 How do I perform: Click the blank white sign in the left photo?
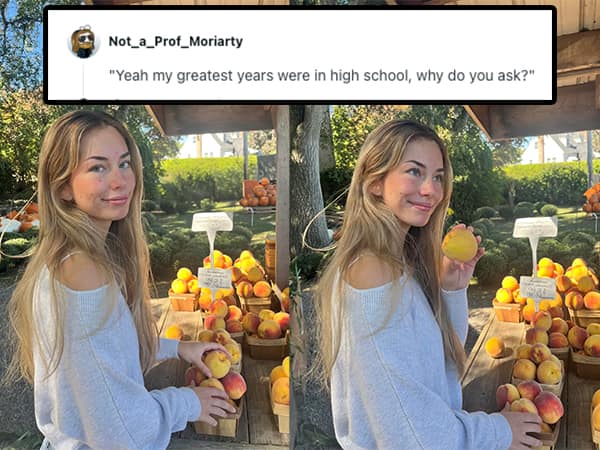212,222
